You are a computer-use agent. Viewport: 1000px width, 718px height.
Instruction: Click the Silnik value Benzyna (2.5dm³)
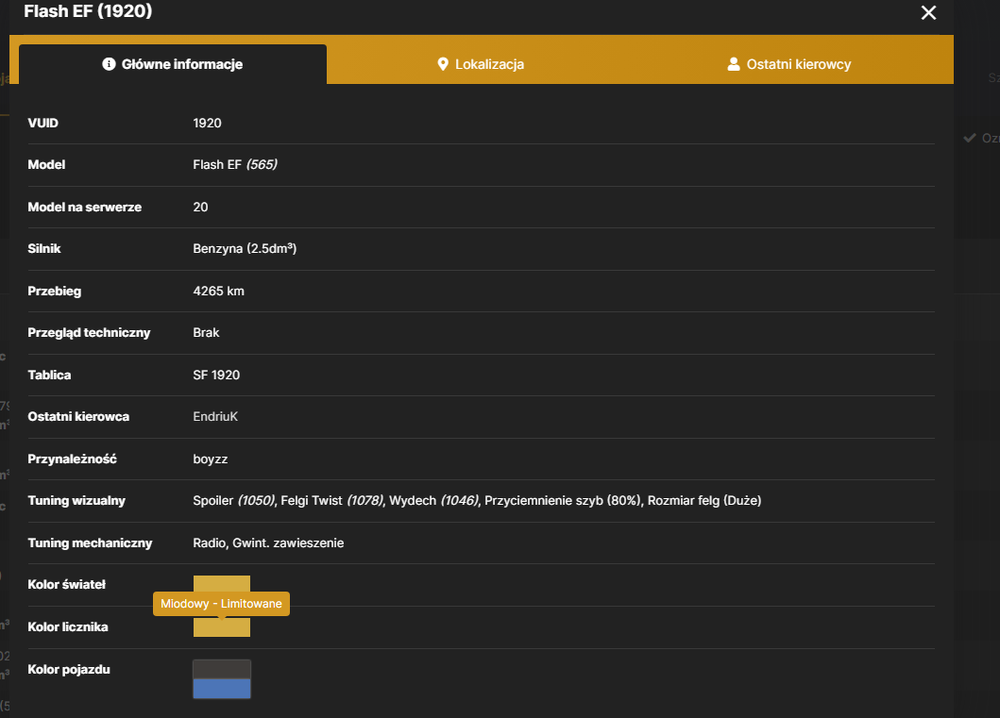pyautogui.click(x=244, y=249)
